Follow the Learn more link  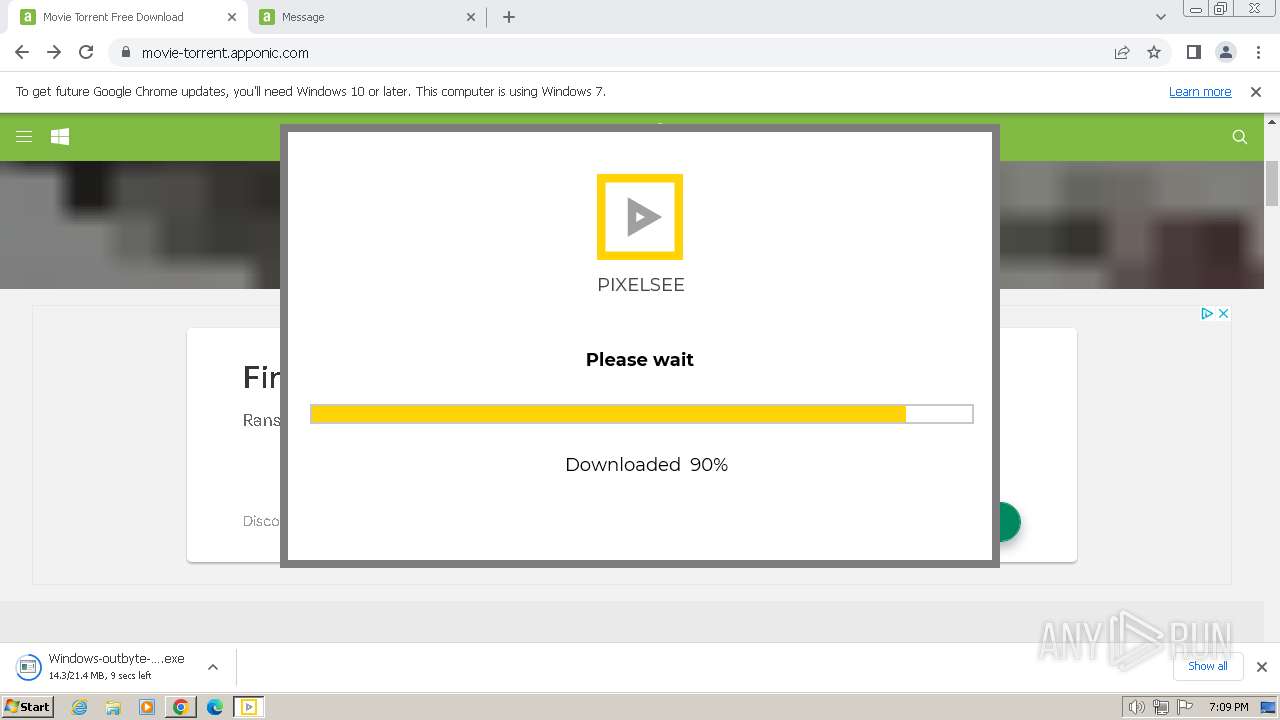point(1200,92)
